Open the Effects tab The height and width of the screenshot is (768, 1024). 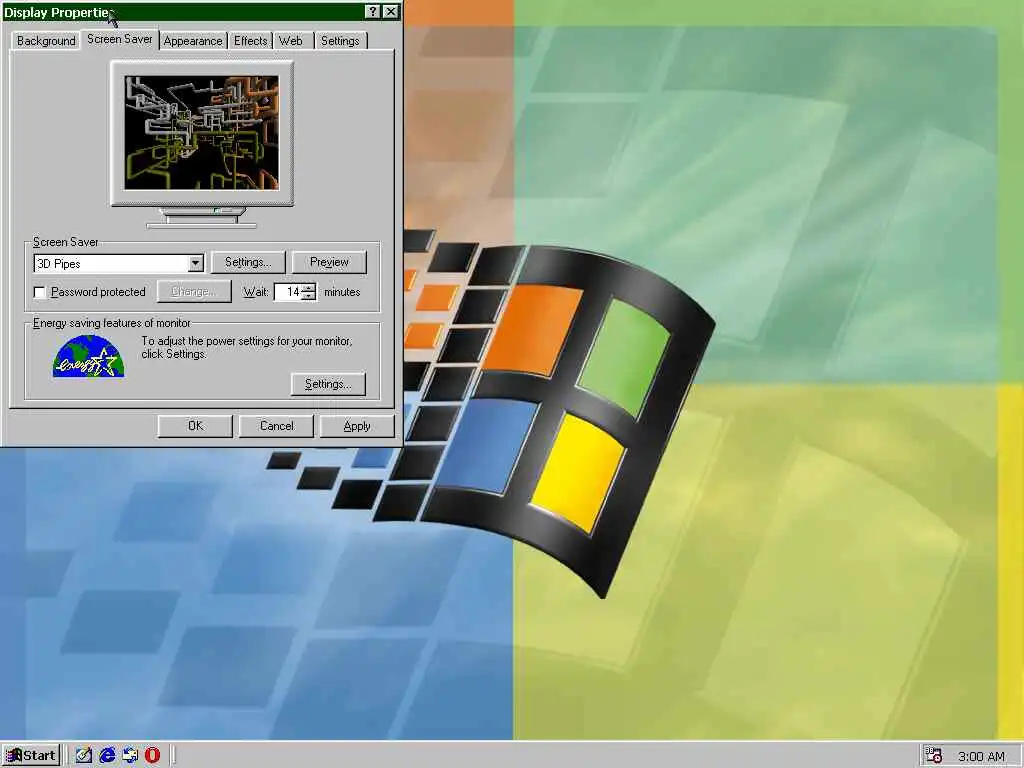click(x=251, y=40)
